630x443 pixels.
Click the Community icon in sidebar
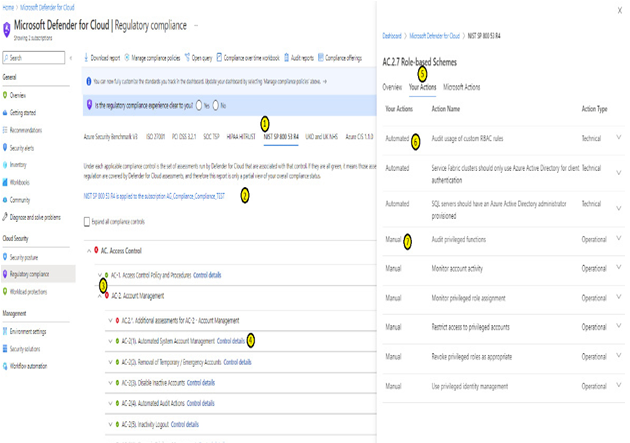pos(5,200)
